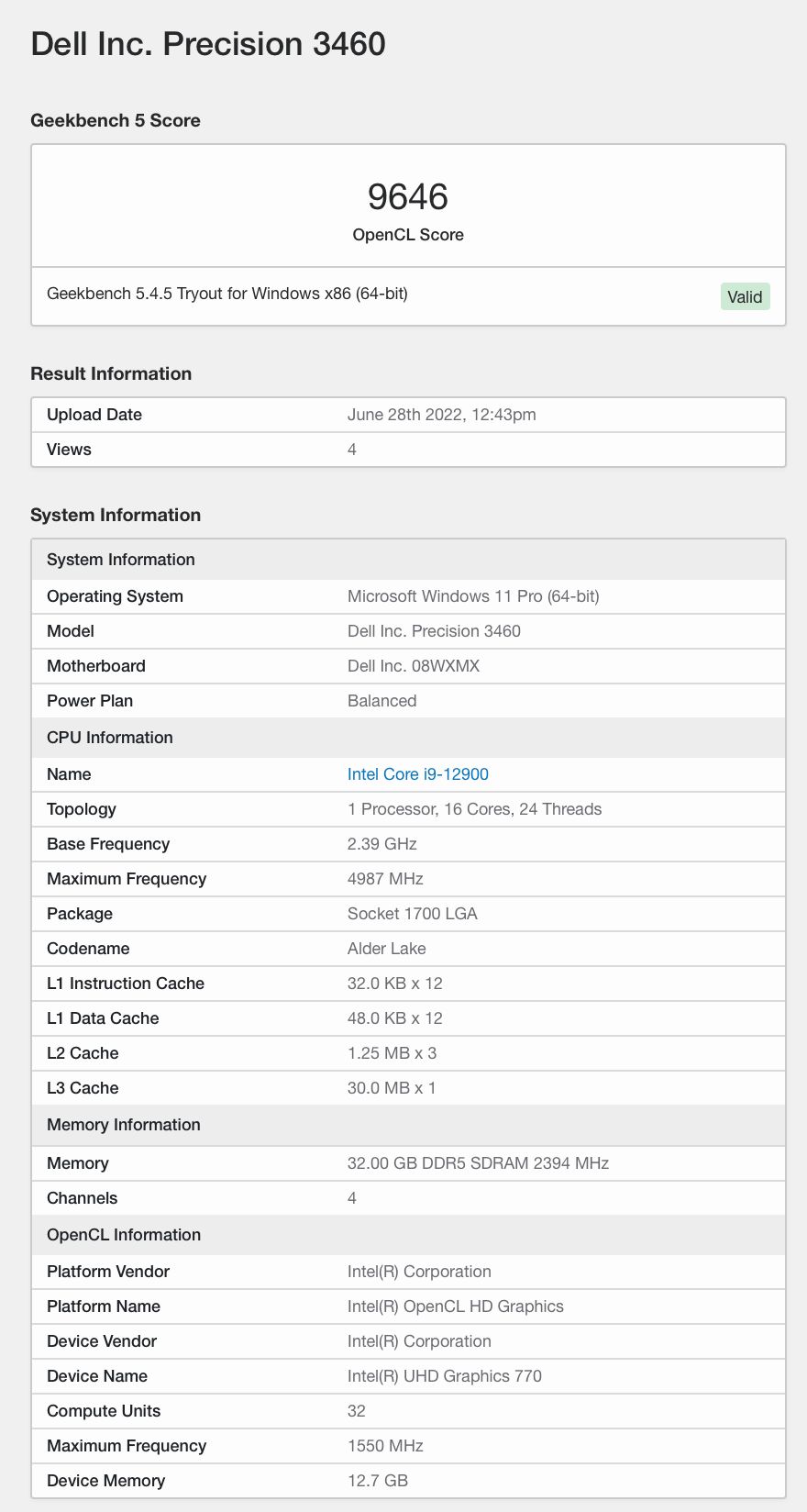
Task: Click the 12.7 GB device memory value
Action: (377, 1481)
